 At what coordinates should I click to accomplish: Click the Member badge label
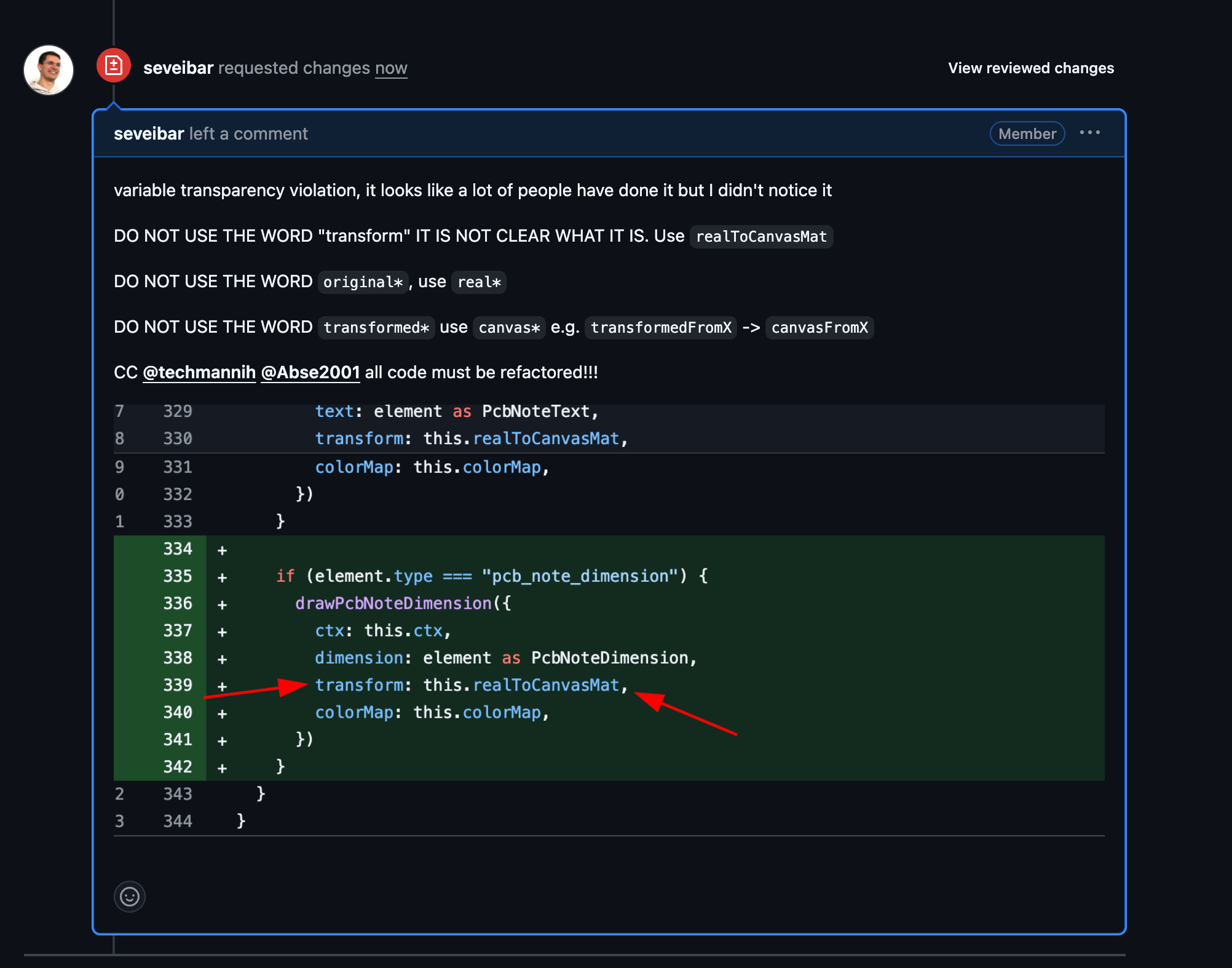click(x=1027, y=134)
